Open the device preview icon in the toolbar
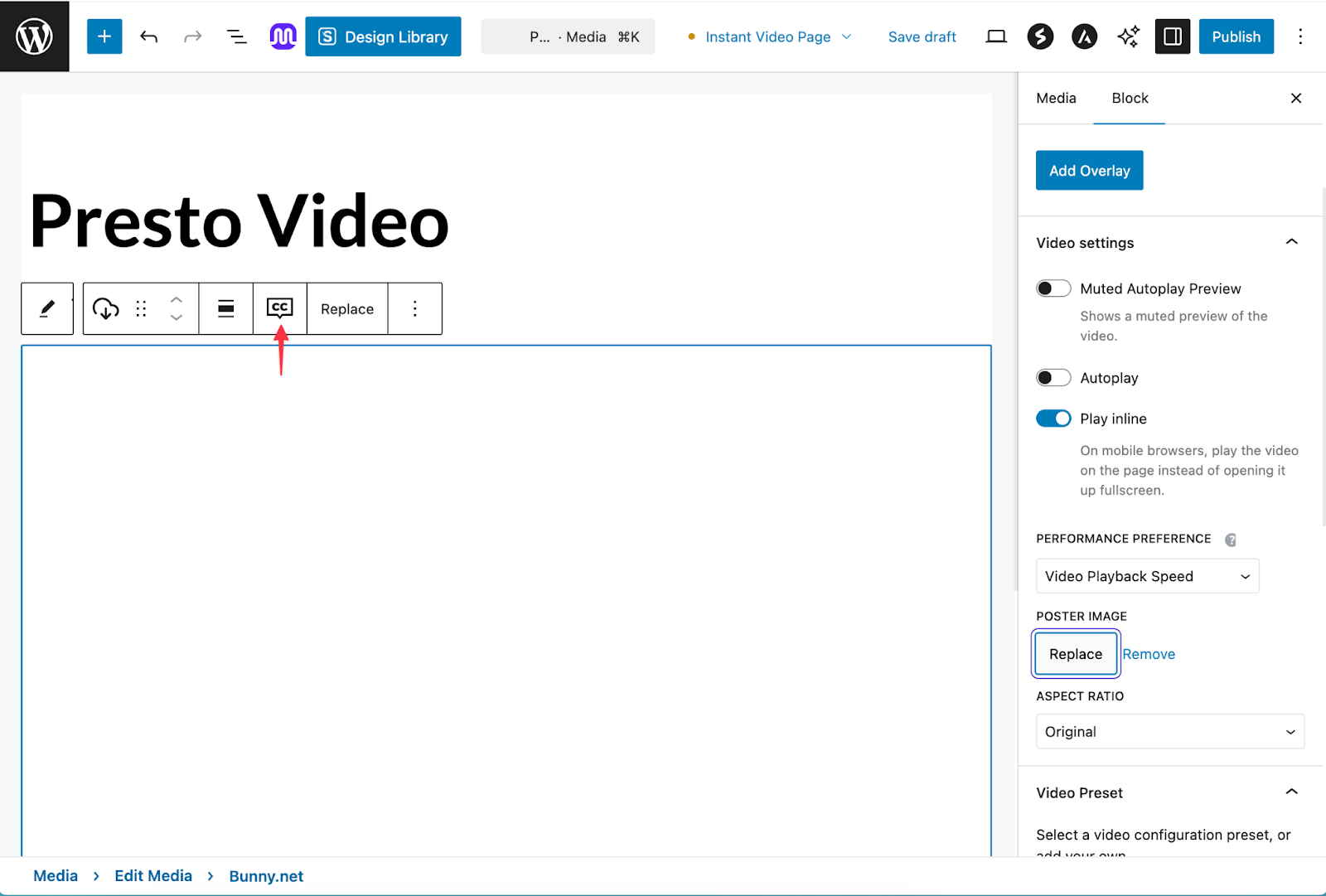 tap(996, 36)
